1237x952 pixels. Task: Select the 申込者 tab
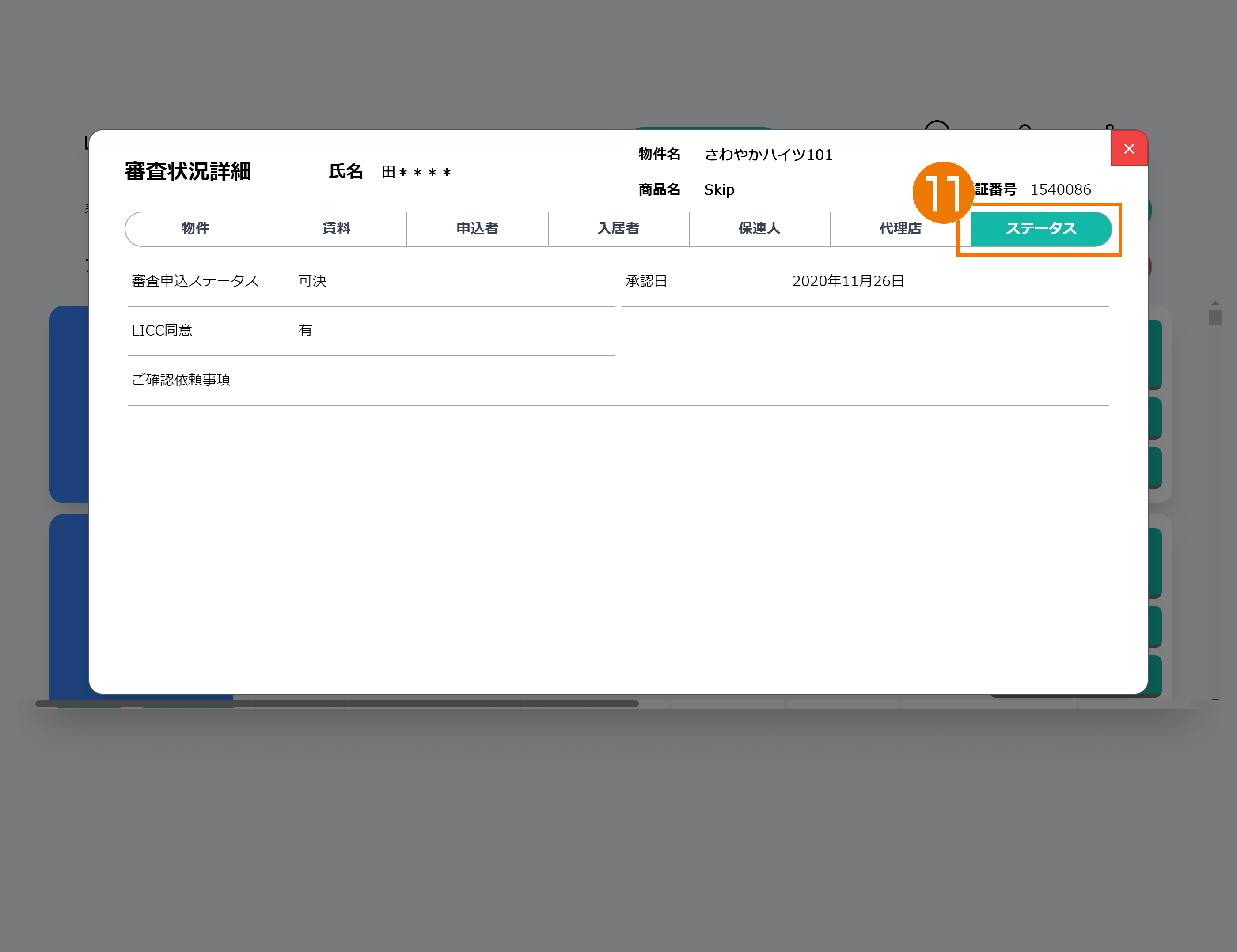[x=478, y=229]
